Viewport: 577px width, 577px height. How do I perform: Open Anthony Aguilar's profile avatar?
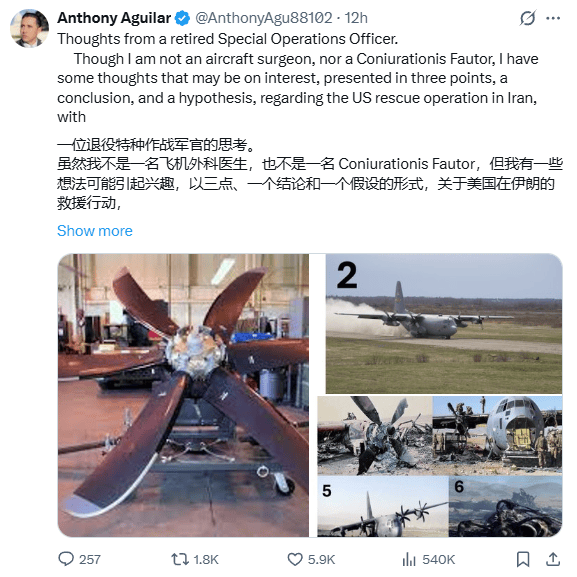29,28
